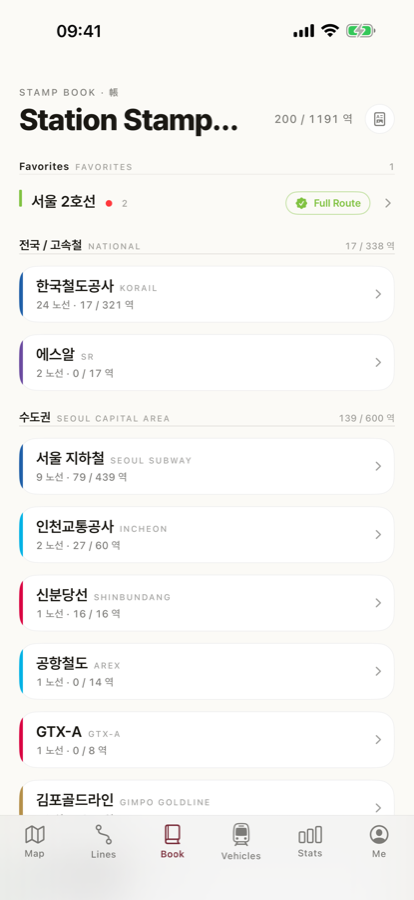Expand the 에스알 SR chevron
This screenshot has width=414, height=900.
point(378,362)
